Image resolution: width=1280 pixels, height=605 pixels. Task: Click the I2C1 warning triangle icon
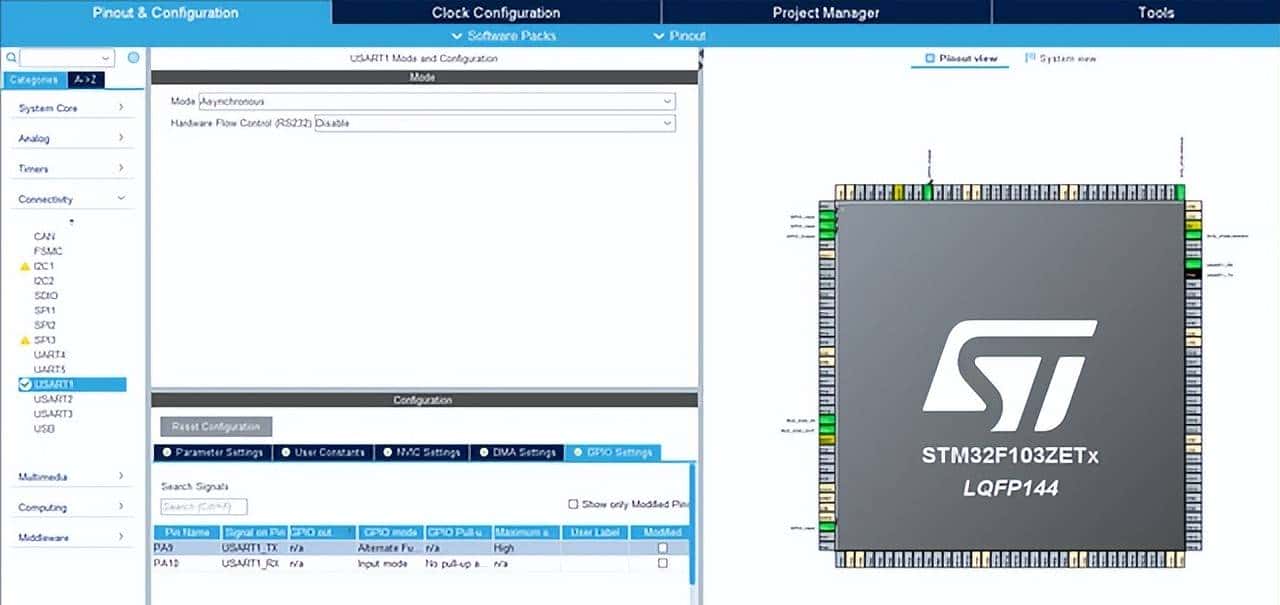tap(25, 267)
